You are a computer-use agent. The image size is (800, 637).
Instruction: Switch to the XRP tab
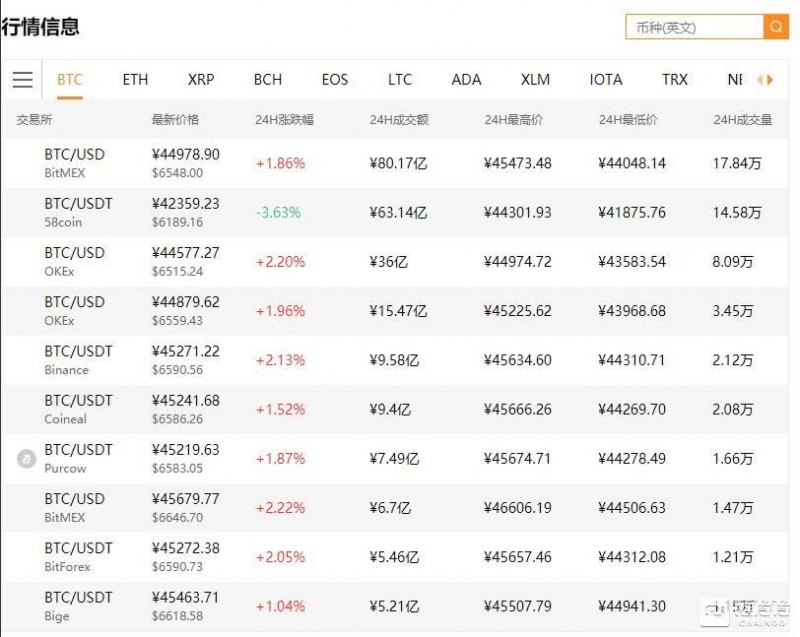[x=201, y=80]
